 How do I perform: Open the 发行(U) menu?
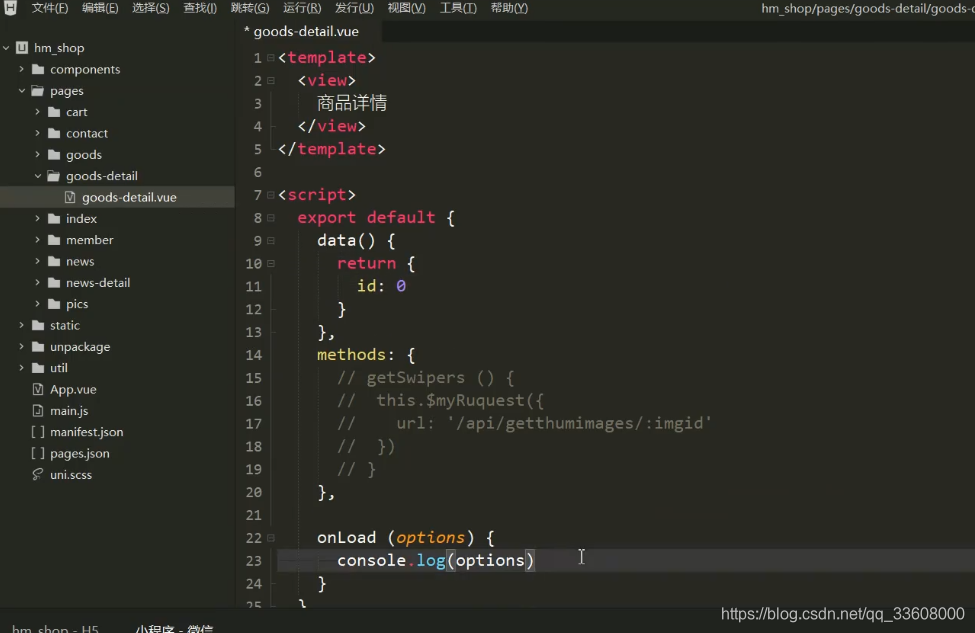tap(354, 8)
